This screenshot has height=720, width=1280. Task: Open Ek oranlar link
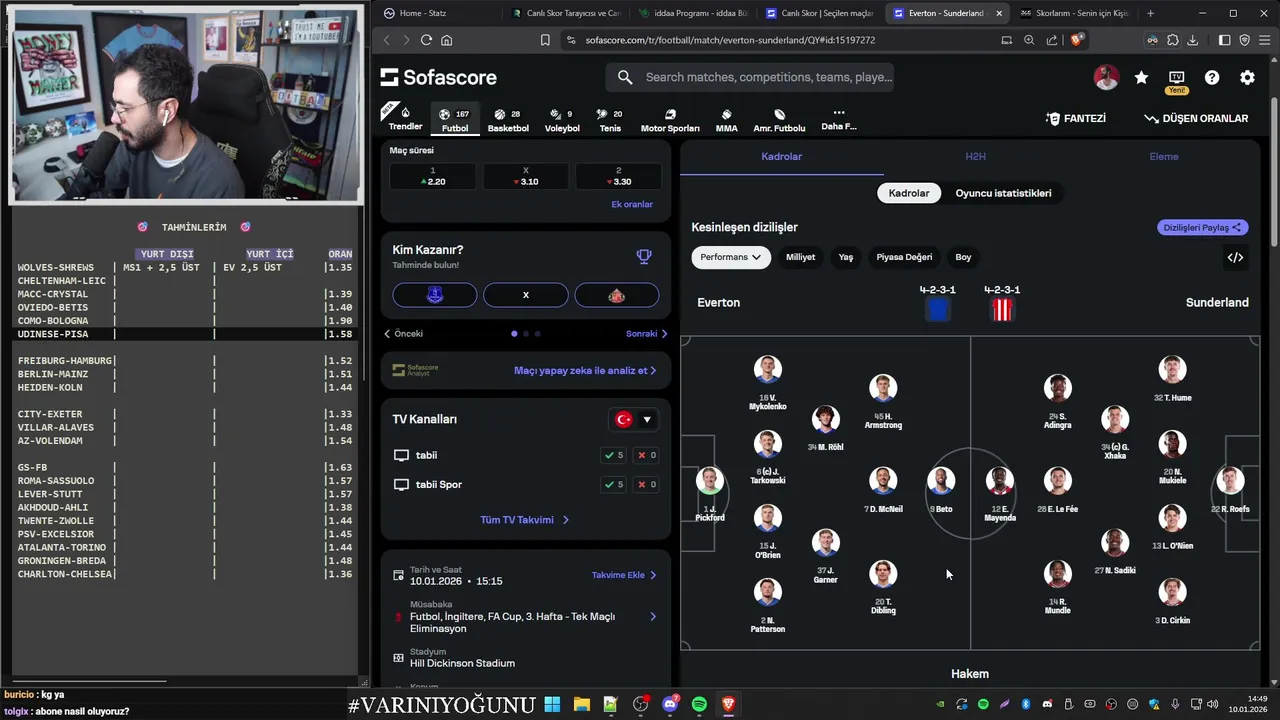[x=632, y=204]
